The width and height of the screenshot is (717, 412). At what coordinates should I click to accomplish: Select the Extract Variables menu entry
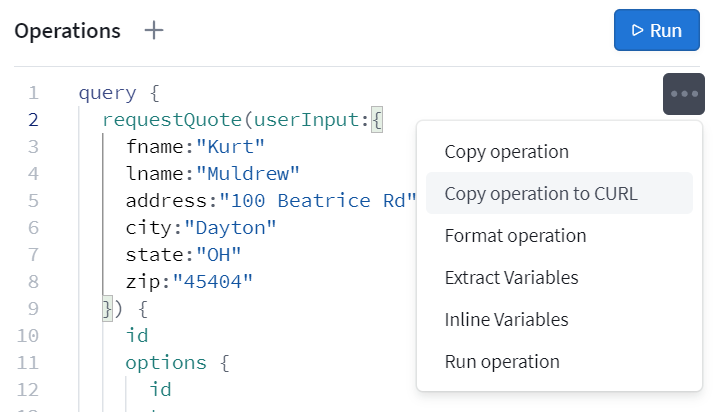coord(511,278)
